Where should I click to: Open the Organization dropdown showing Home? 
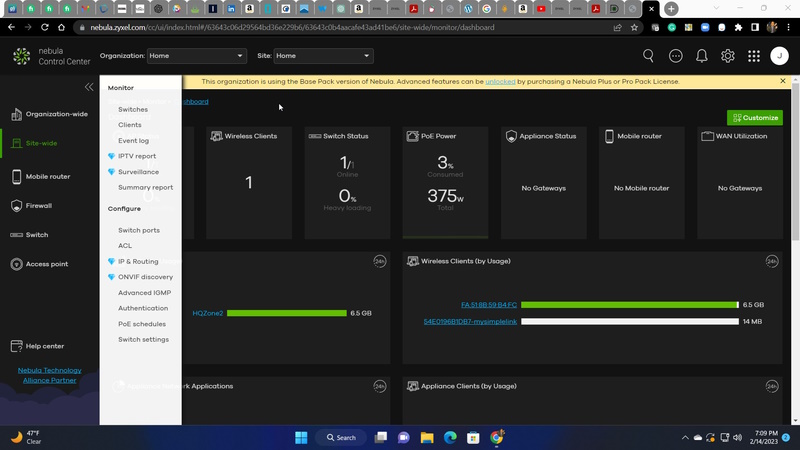tap(196, 56)
